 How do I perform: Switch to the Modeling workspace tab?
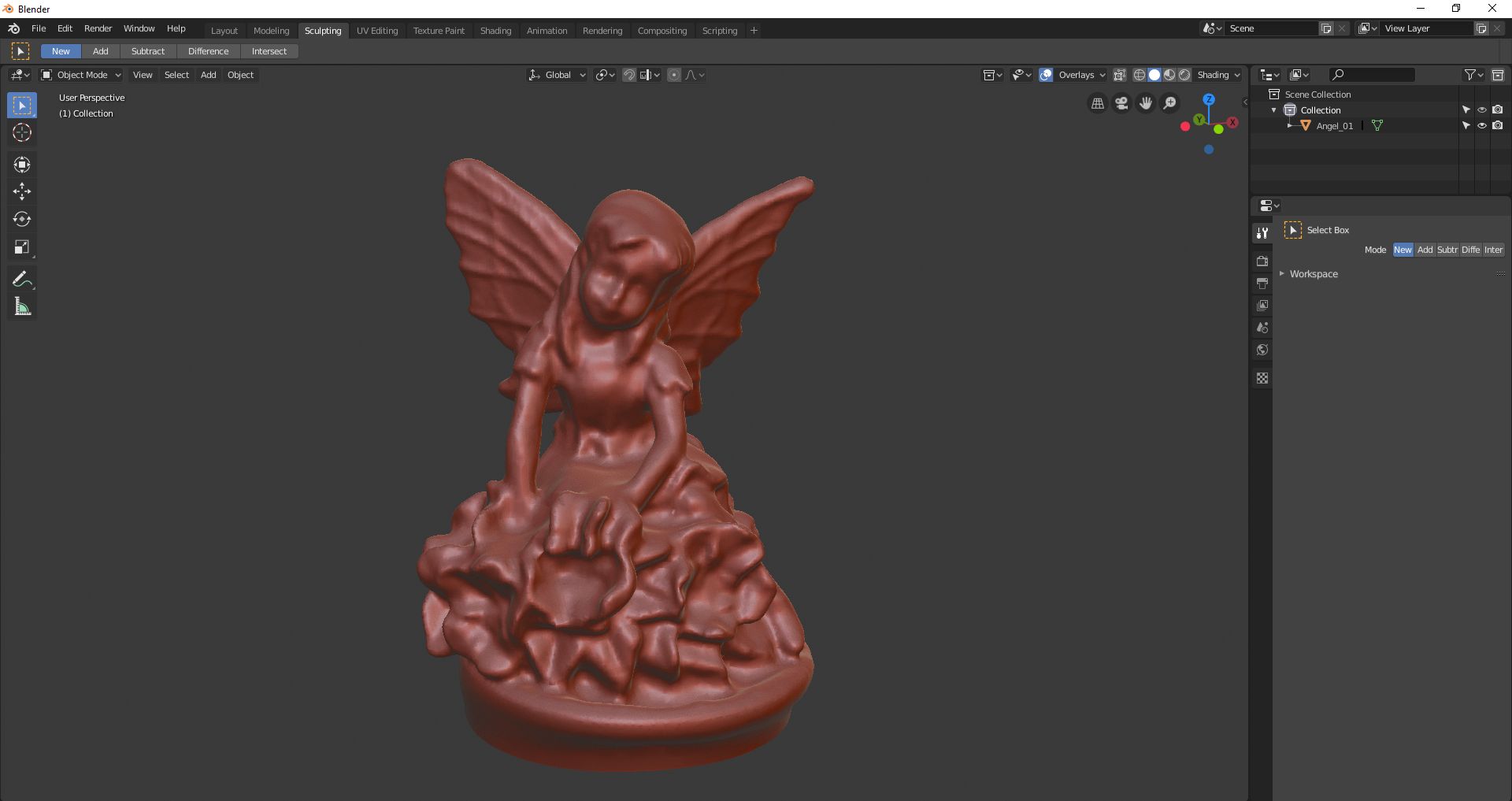[272, 31]
